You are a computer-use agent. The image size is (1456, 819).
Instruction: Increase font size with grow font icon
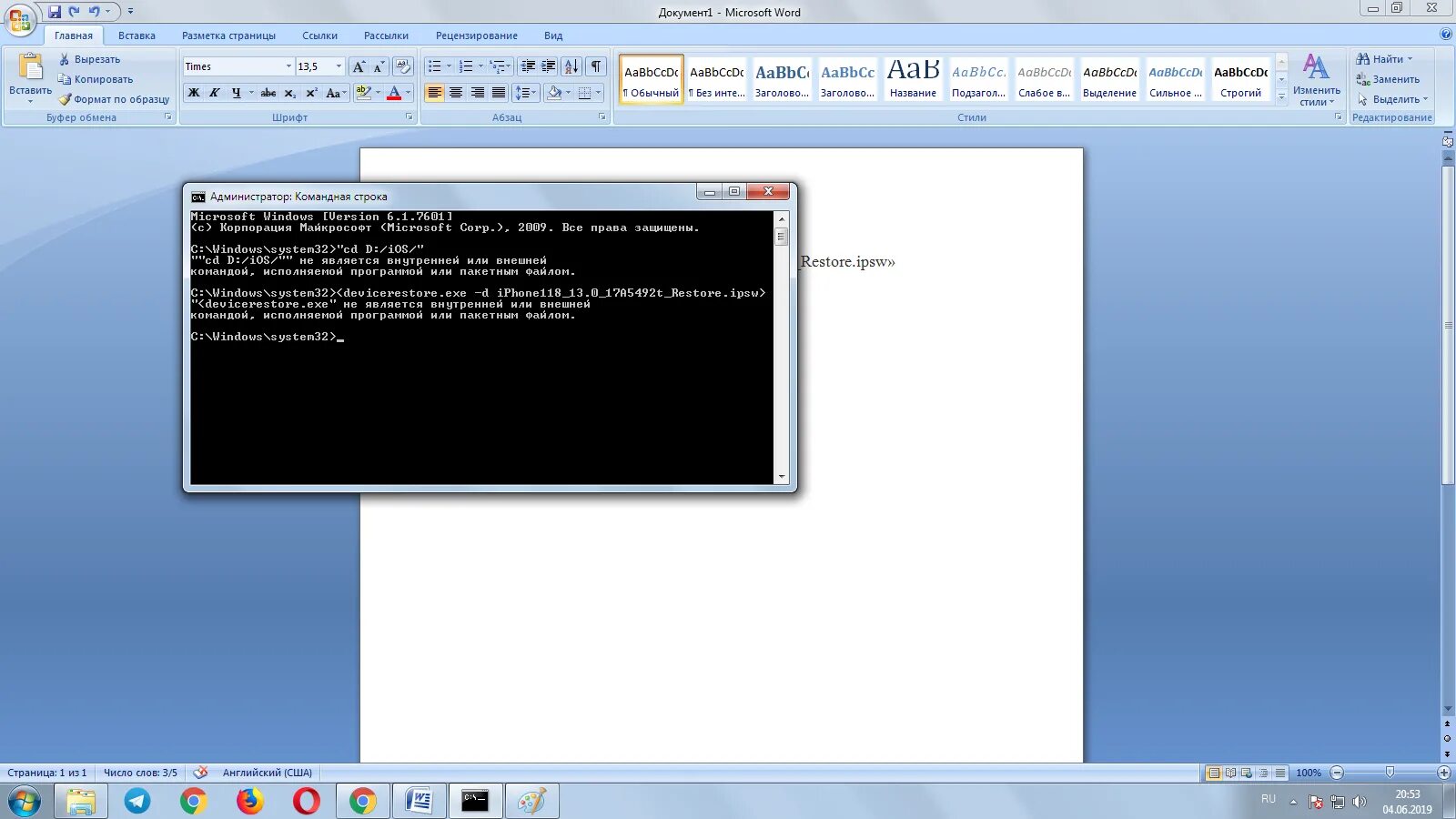359,66
